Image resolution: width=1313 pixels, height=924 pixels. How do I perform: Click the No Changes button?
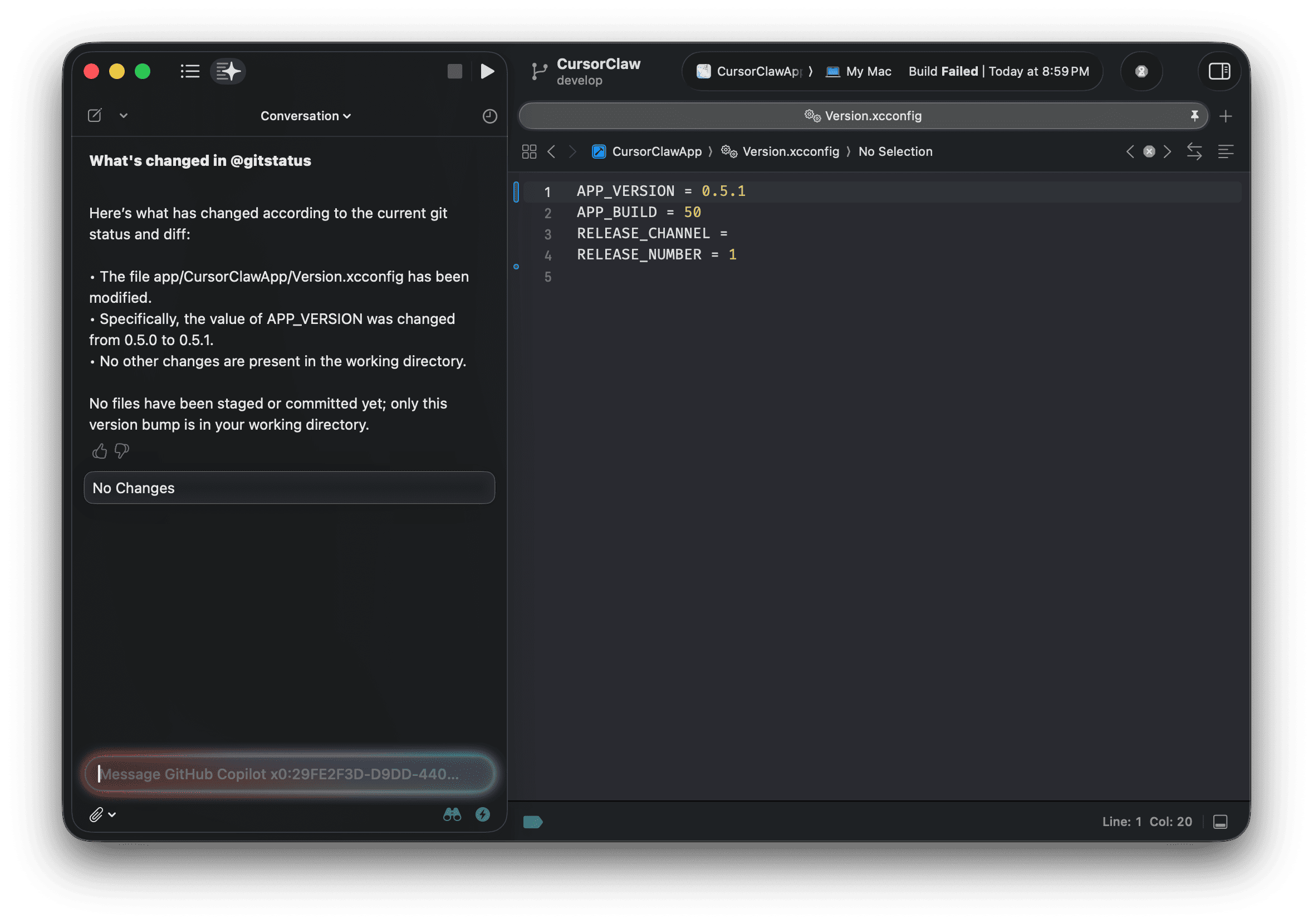pyautogui.click(x=289, y=488)
